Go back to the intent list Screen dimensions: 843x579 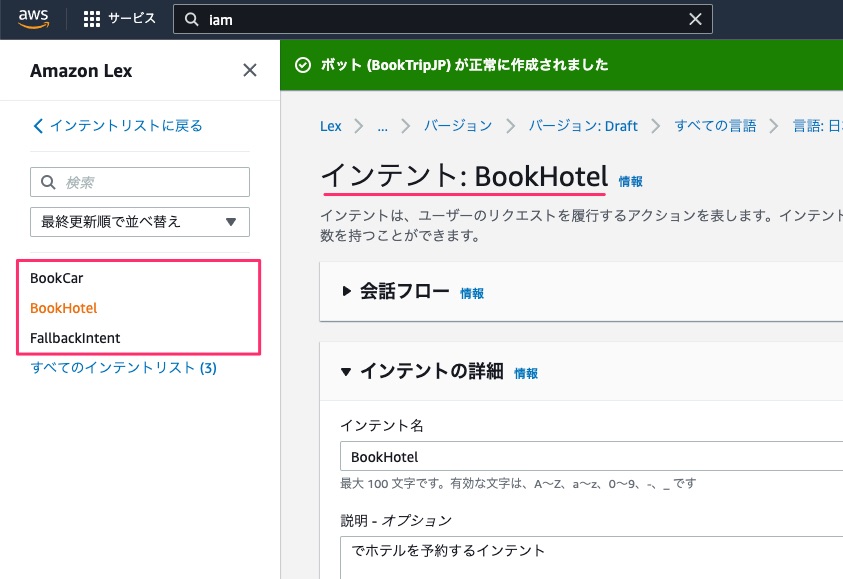[118, 126]
